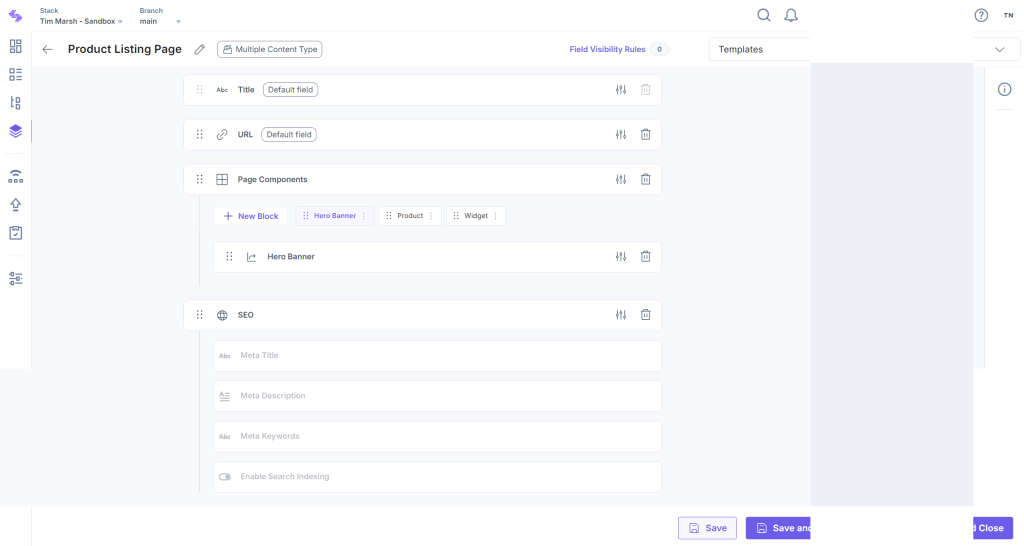The image size is (1024, 546).
Task: Click the search magnifier icon
Action: pyautogui.click(x=764, y=15)
